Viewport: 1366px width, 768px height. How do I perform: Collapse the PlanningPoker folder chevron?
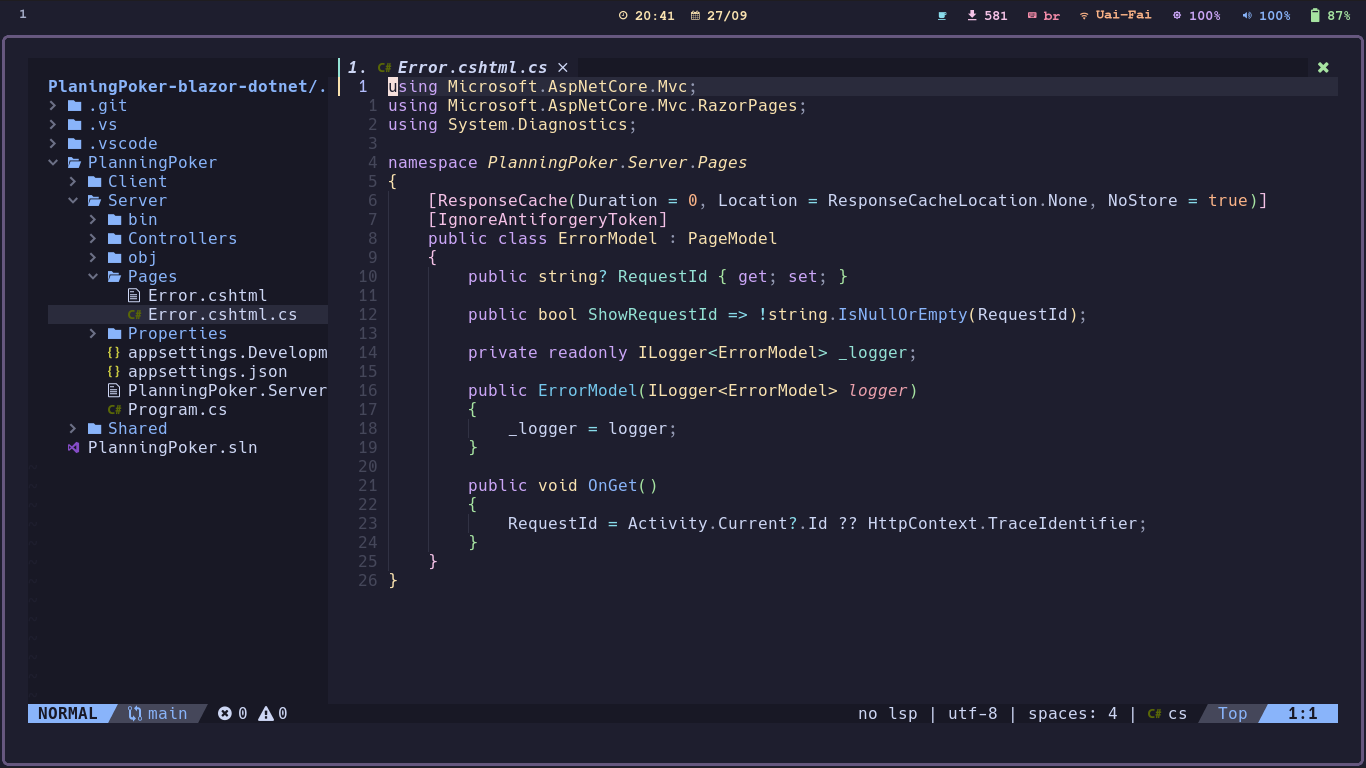point(53,163)
